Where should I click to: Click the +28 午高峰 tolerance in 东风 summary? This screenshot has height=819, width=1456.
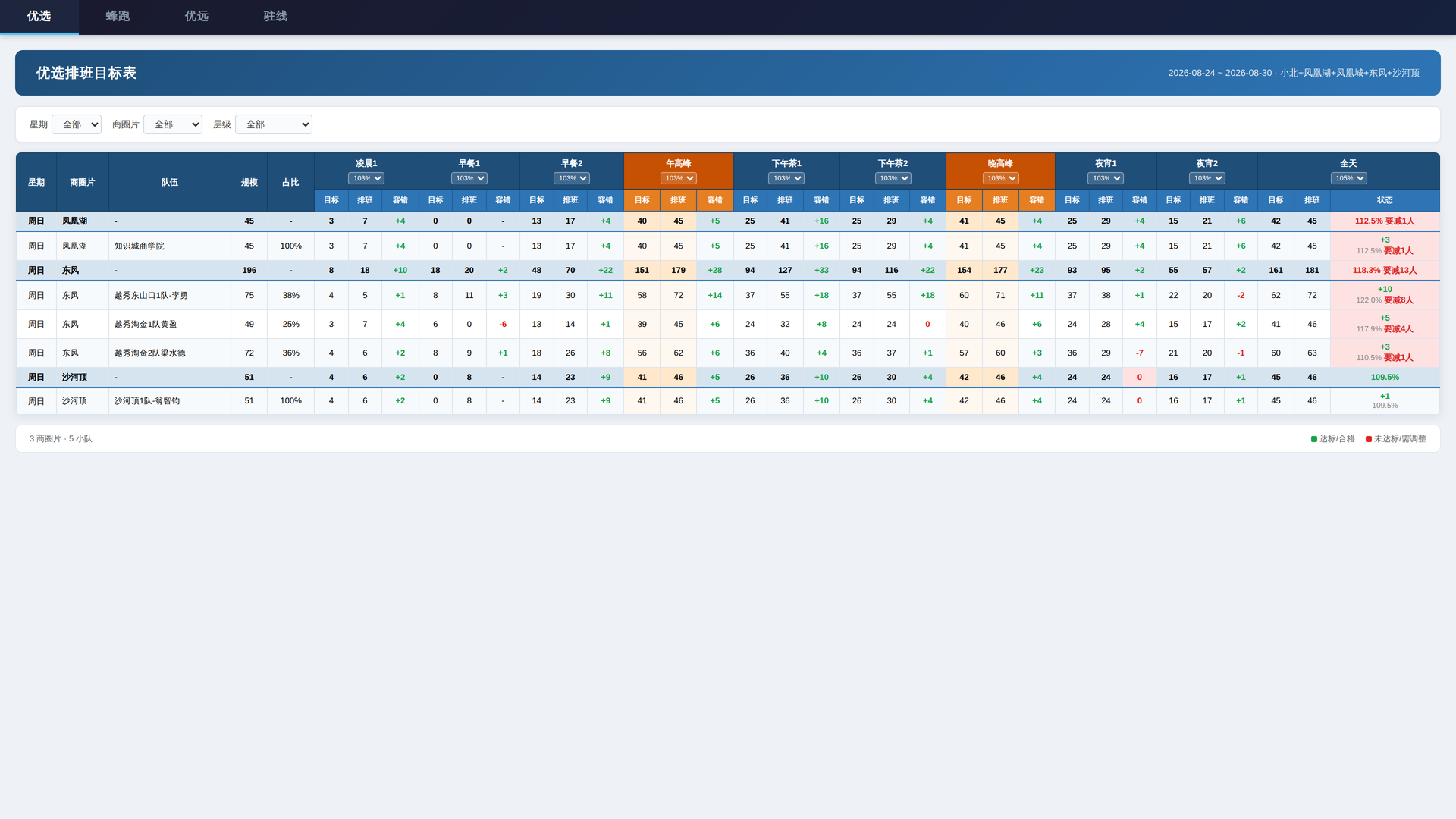pos(715,271)
